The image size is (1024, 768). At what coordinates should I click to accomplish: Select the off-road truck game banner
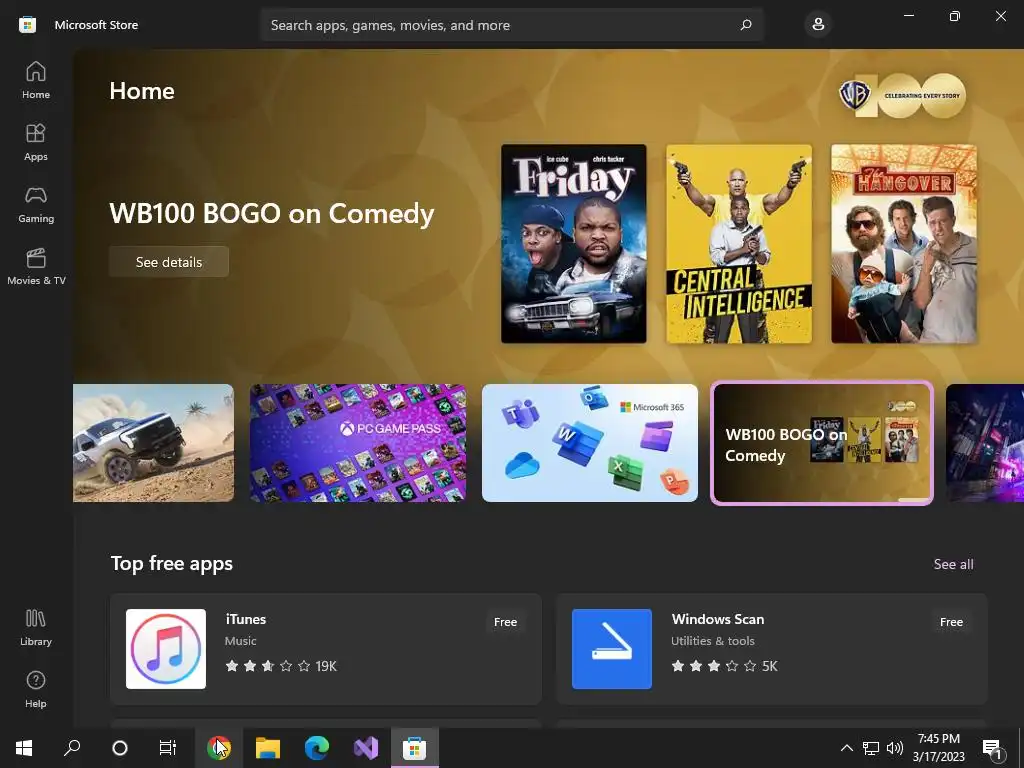pyautogui.click(x=153, y=443)
